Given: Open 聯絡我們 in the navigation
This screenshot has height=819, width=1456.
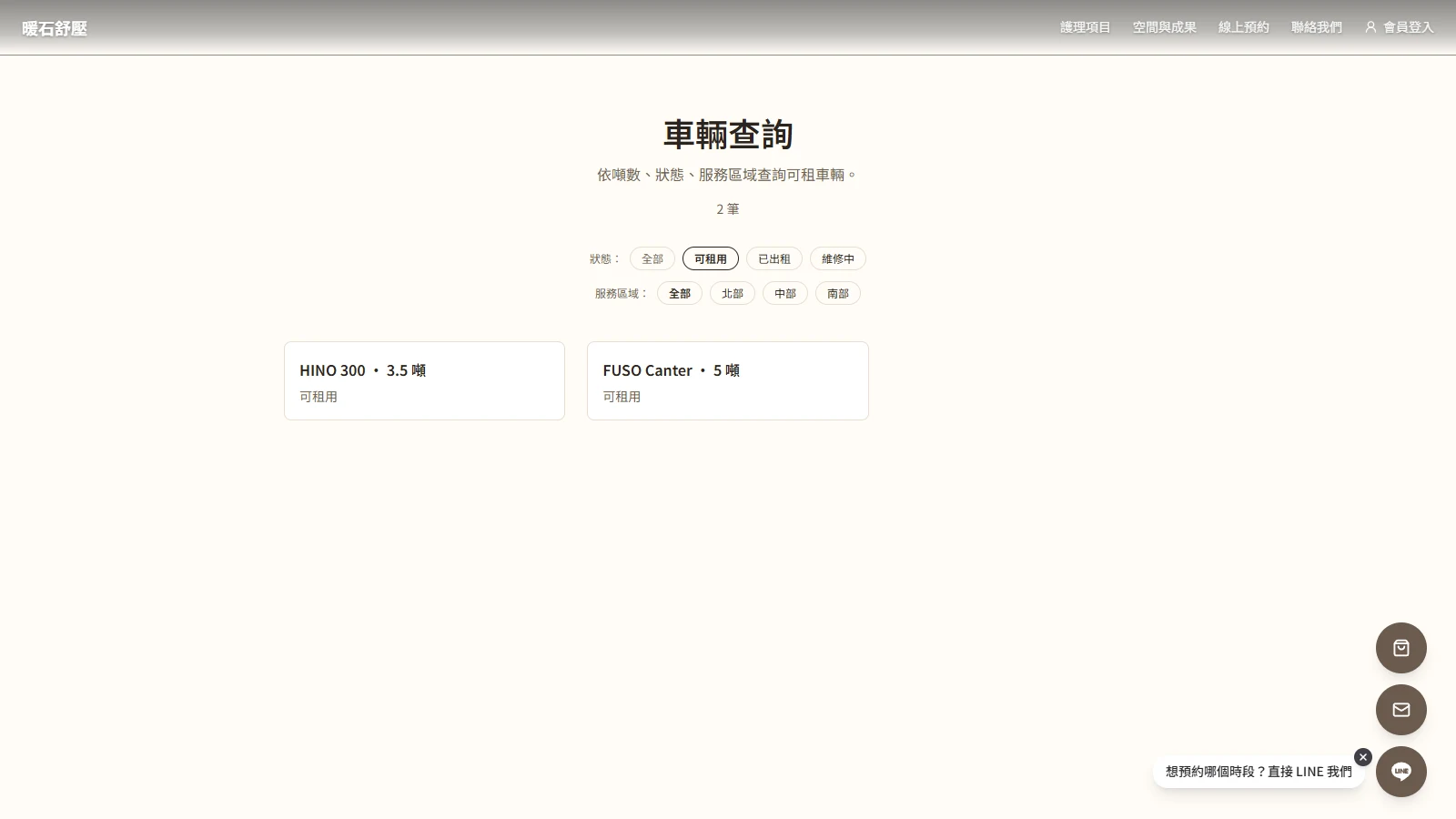Looking at the screenshot, I should point(1317,27).
